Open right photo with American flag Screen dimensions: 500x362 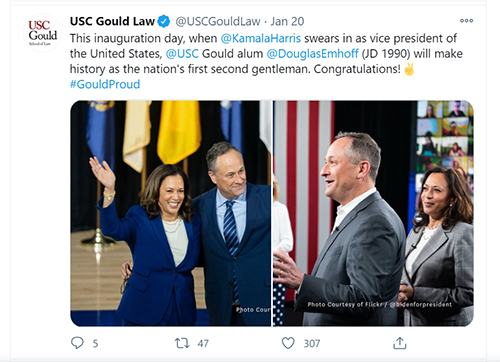pos(373,213)
